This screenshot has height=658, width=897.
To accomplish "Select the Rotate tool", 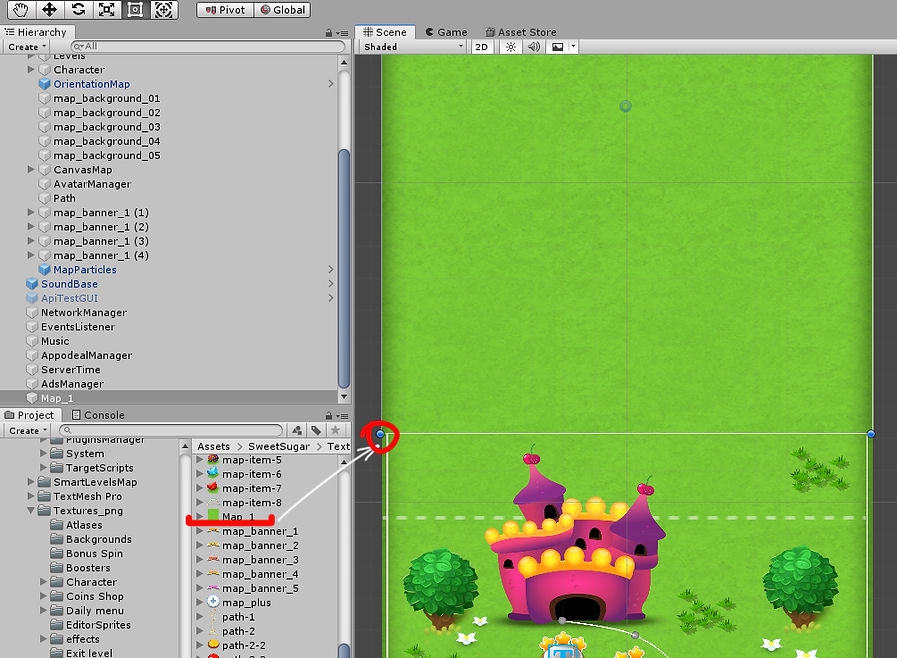I will point(78,10).
